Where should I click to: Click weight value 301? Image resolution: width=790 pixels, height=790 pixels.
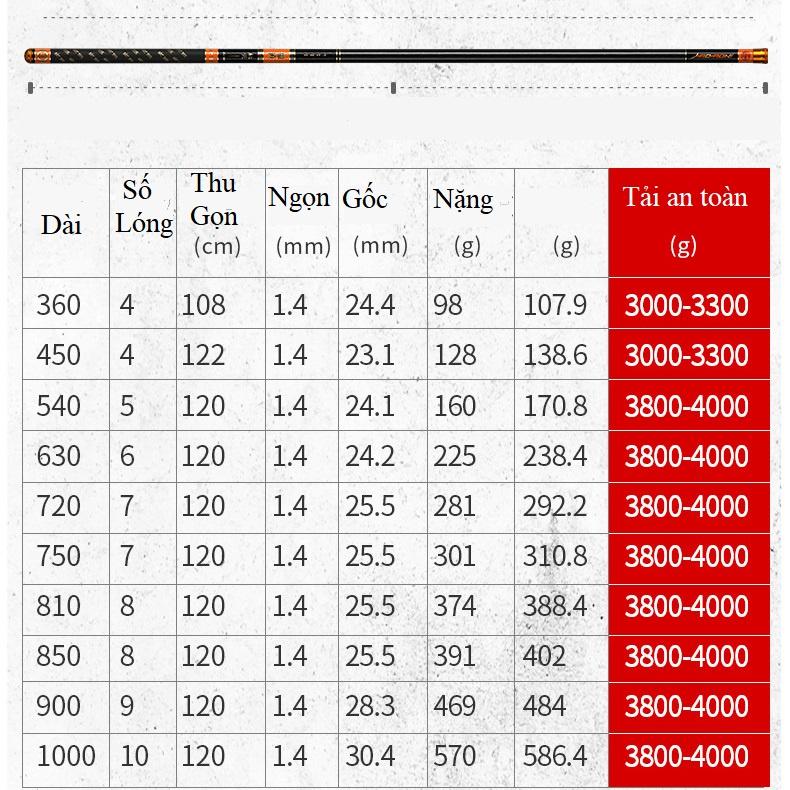pos(454,556)
